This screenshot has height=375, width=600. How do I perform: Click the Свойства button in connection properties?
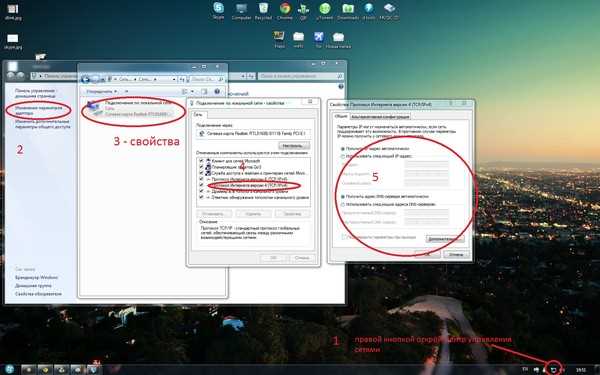293,214
